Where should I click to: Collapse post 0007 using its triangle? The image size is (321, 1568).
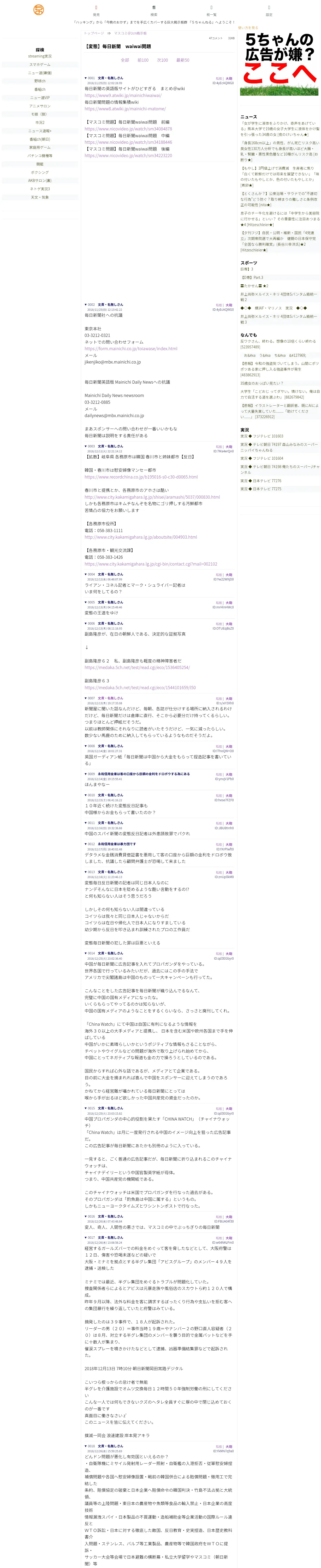point(86,699)
